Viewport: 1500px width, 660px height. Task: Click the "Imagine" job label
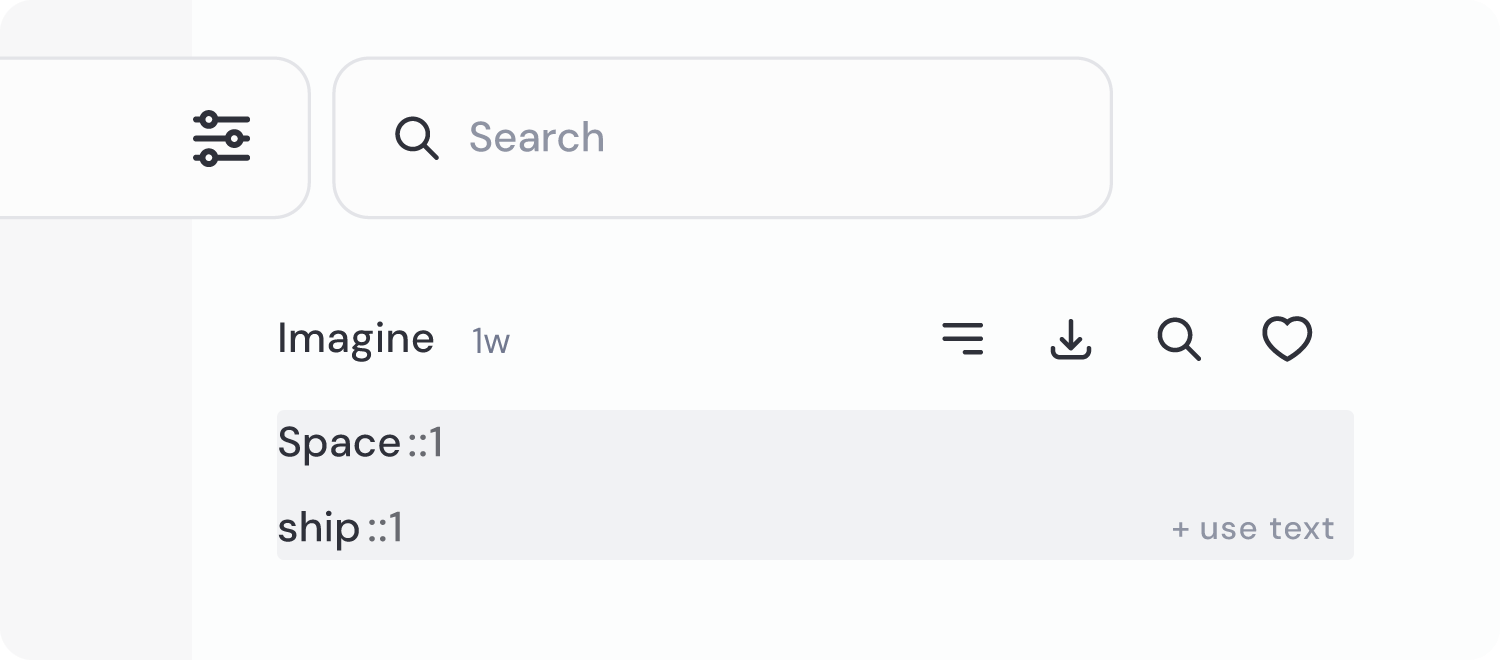tap(356, 339)
